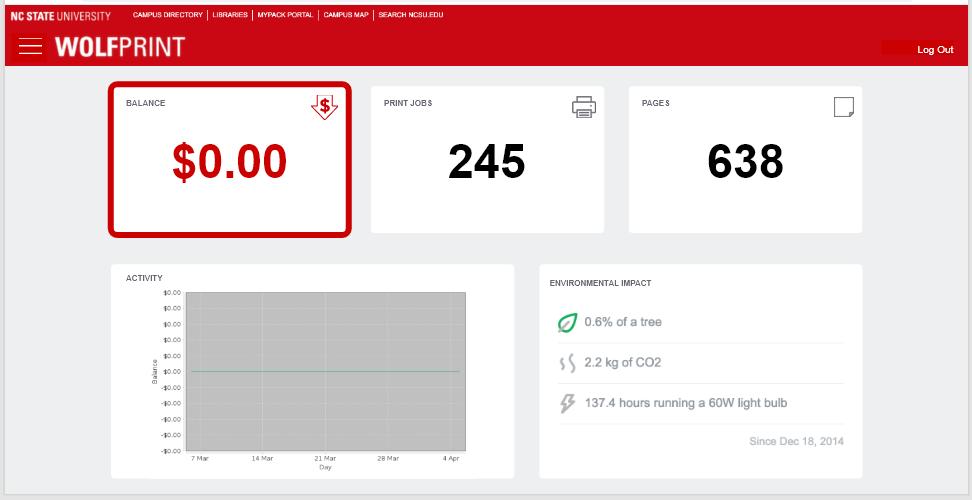Click '2.2 kg of CO2' text
The width and height of the screenshot is (972, 500).
[623, 363]
